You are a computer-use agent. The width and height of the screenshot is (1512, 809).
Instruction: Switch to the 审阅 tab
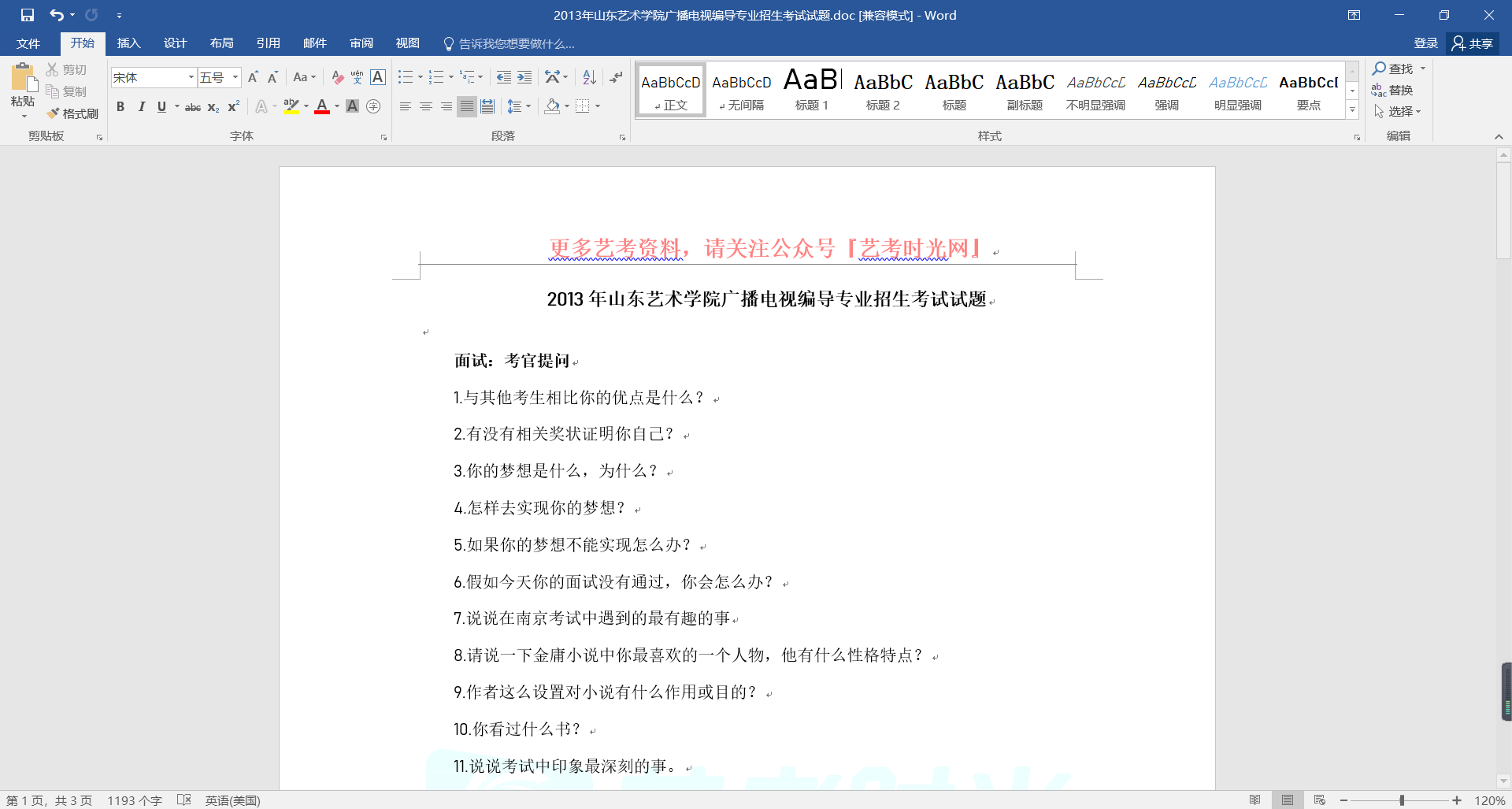[361, 43]
